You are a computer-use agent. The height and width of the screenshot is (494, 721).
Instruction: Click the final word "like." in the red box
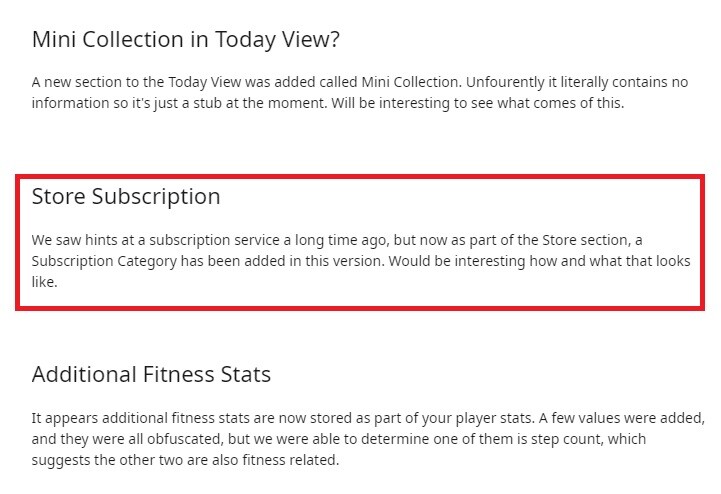pos(44,282)
